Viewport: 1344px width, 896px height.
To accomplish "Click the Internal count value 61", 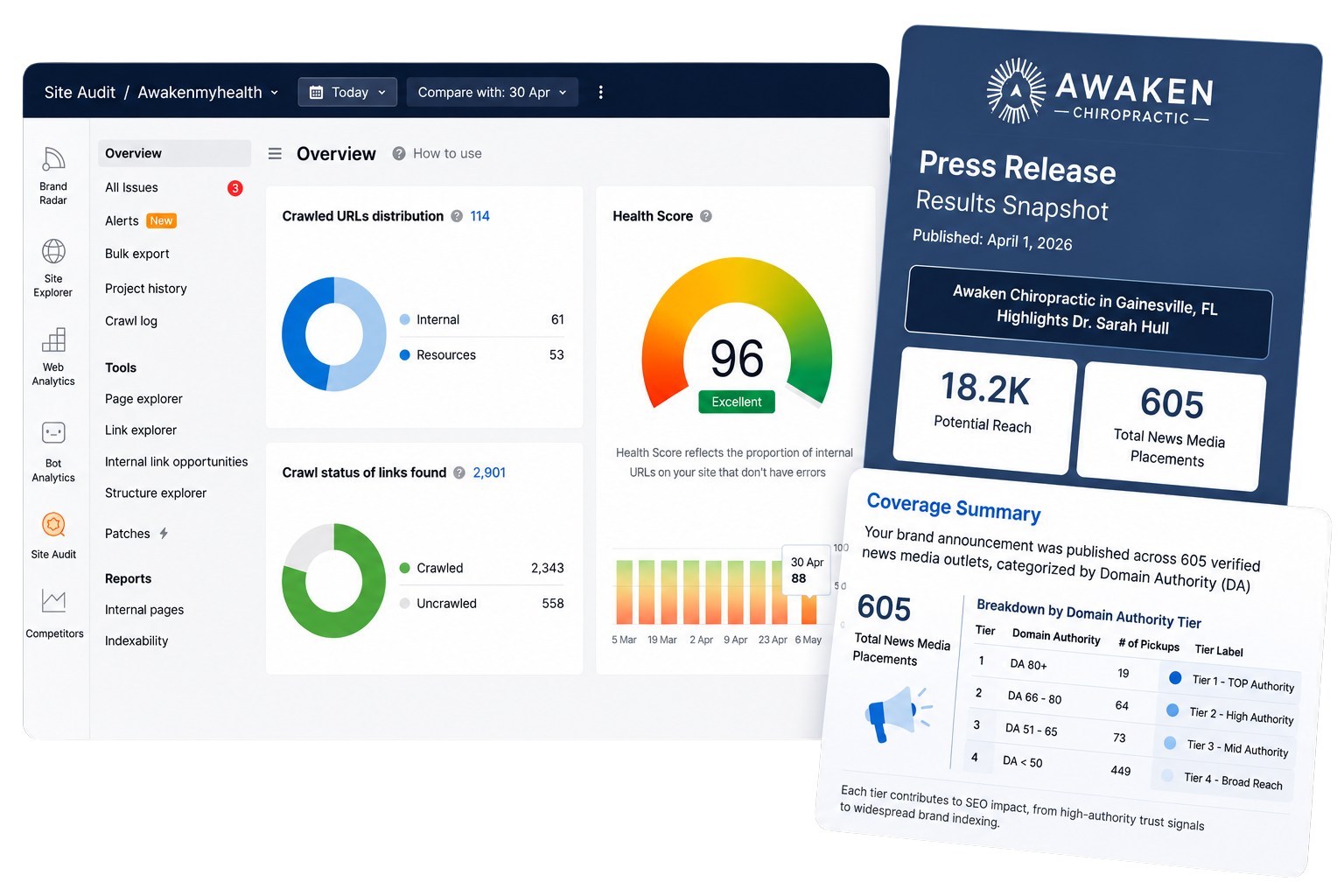I will pyautogui.click(x=557, y=319).
